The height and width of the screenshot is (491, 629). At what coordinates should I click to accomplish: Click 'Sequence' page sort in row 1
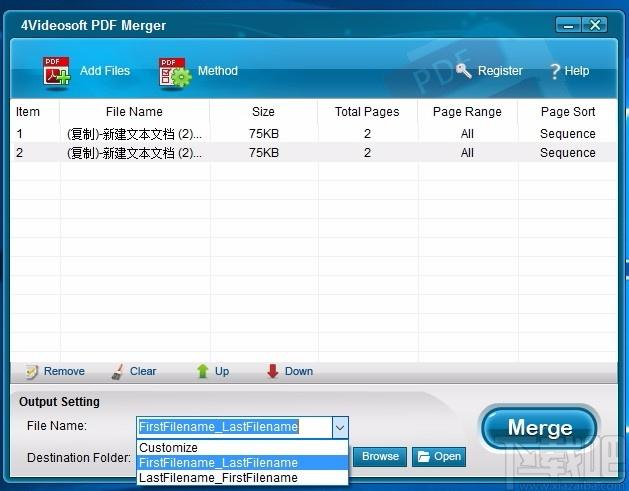(x=568, y=134)
